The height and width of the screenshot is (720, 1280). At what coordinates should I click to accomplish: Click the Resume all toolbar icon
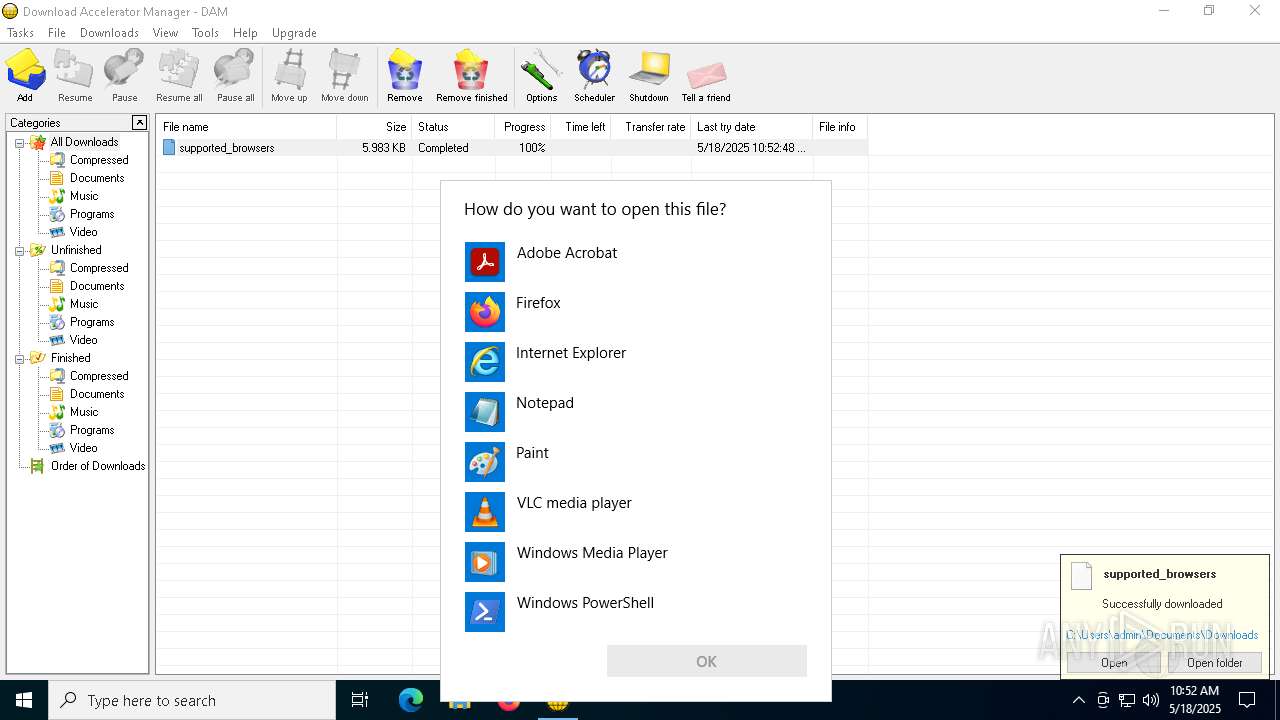tap(179, 76)
